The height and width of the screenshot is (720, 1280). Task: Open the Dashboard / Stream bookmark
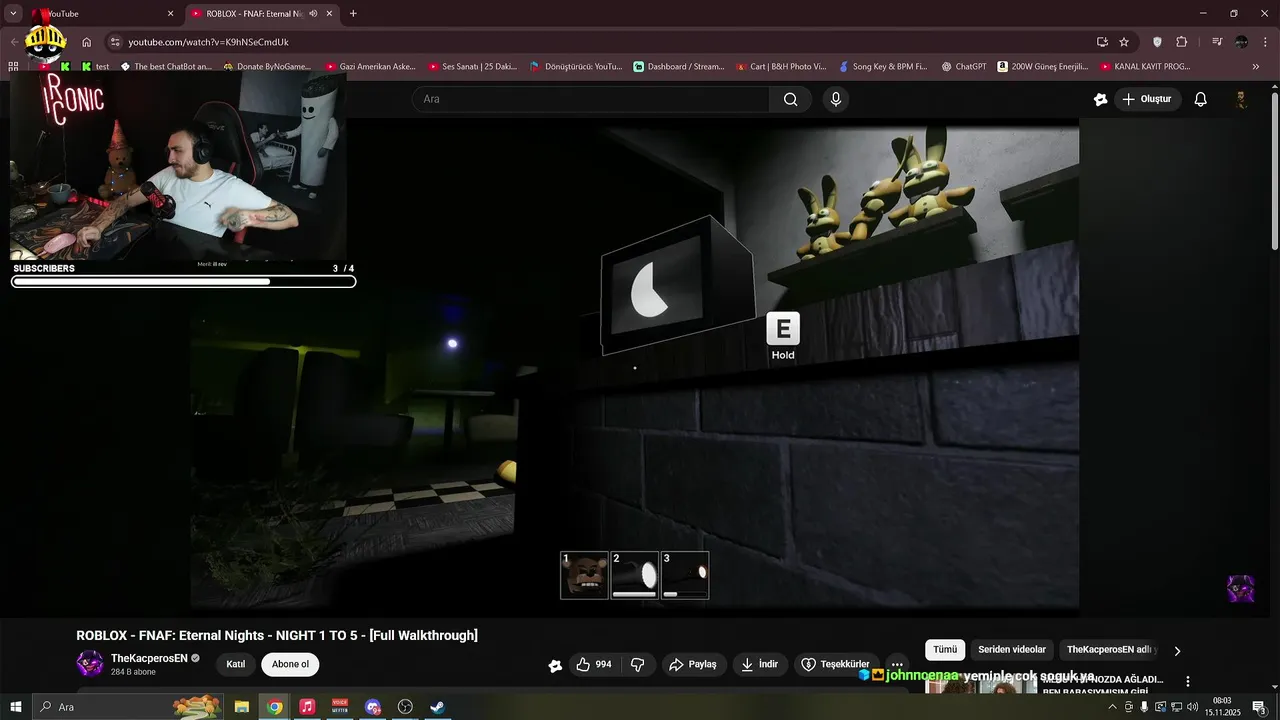pyautogui.click(x=679, y=66)
